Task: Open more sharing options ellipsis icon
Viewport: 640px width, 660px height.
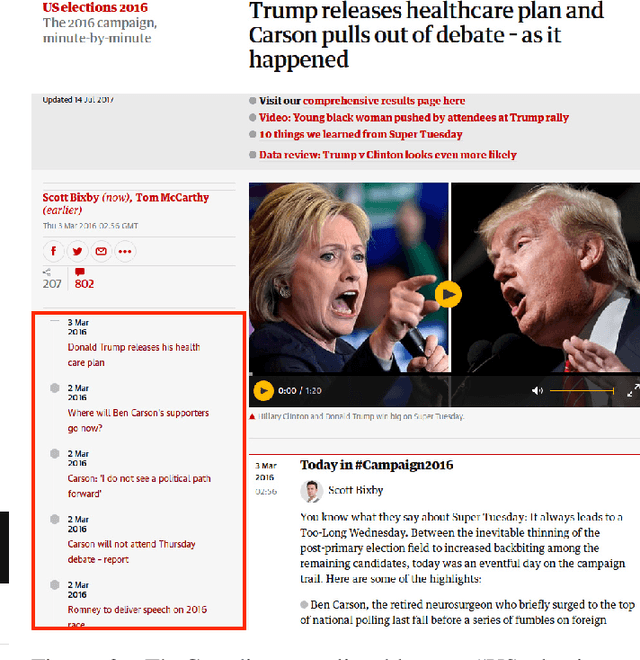Action: (x=125, y=251)
